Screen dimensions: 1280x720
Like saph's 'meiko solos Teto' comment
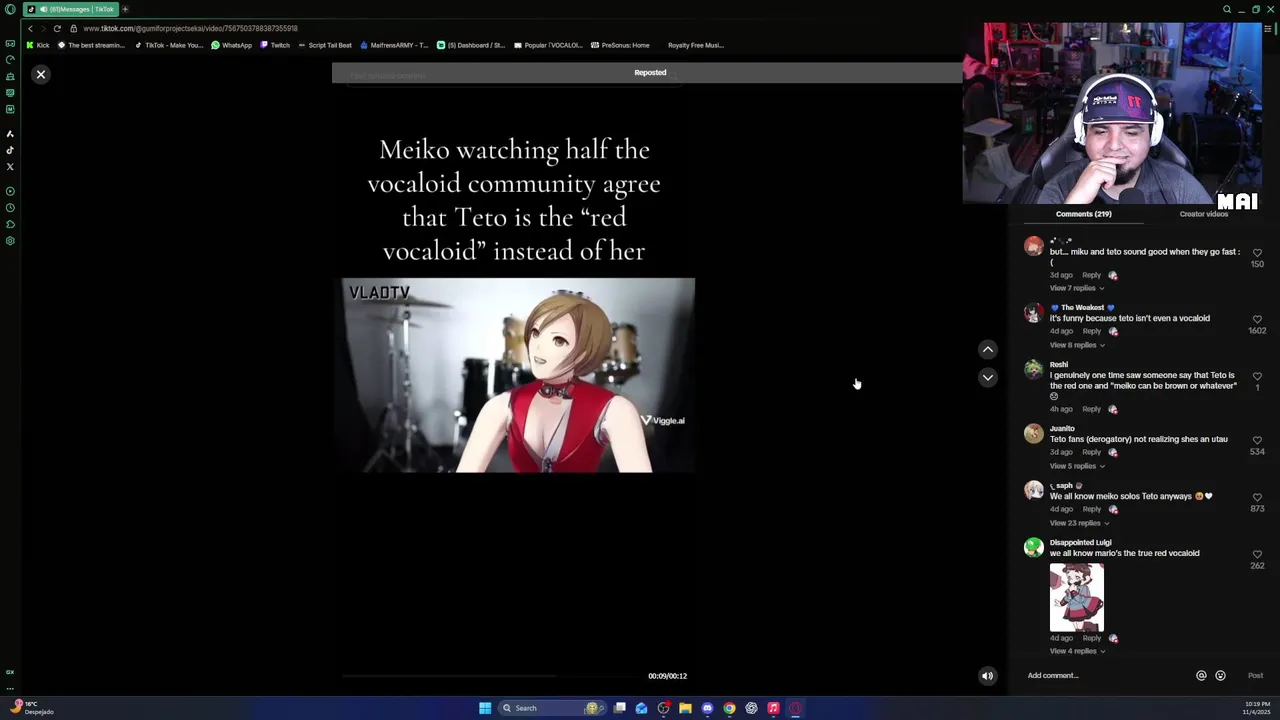coord(1257,498)
